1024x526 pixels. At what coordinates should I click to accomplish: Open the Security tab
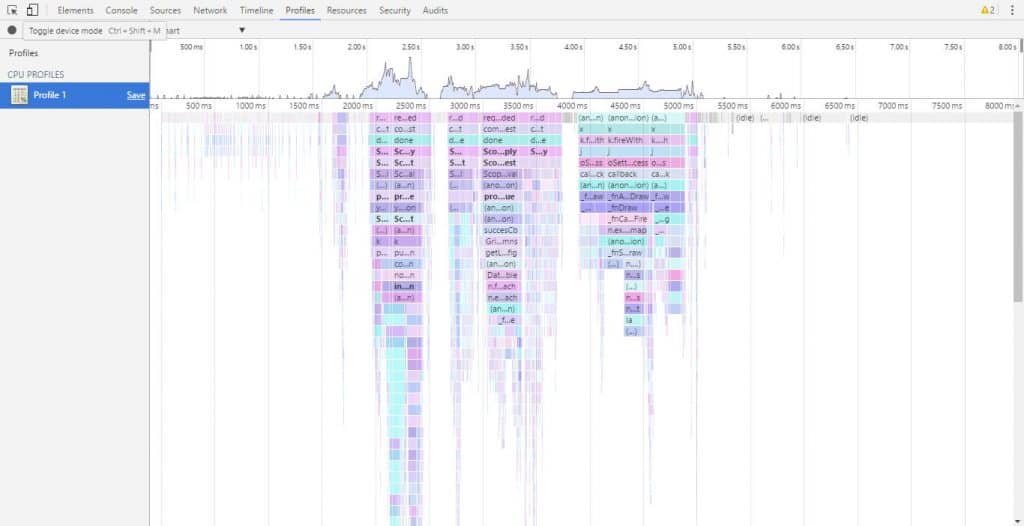tap(395, 10)
